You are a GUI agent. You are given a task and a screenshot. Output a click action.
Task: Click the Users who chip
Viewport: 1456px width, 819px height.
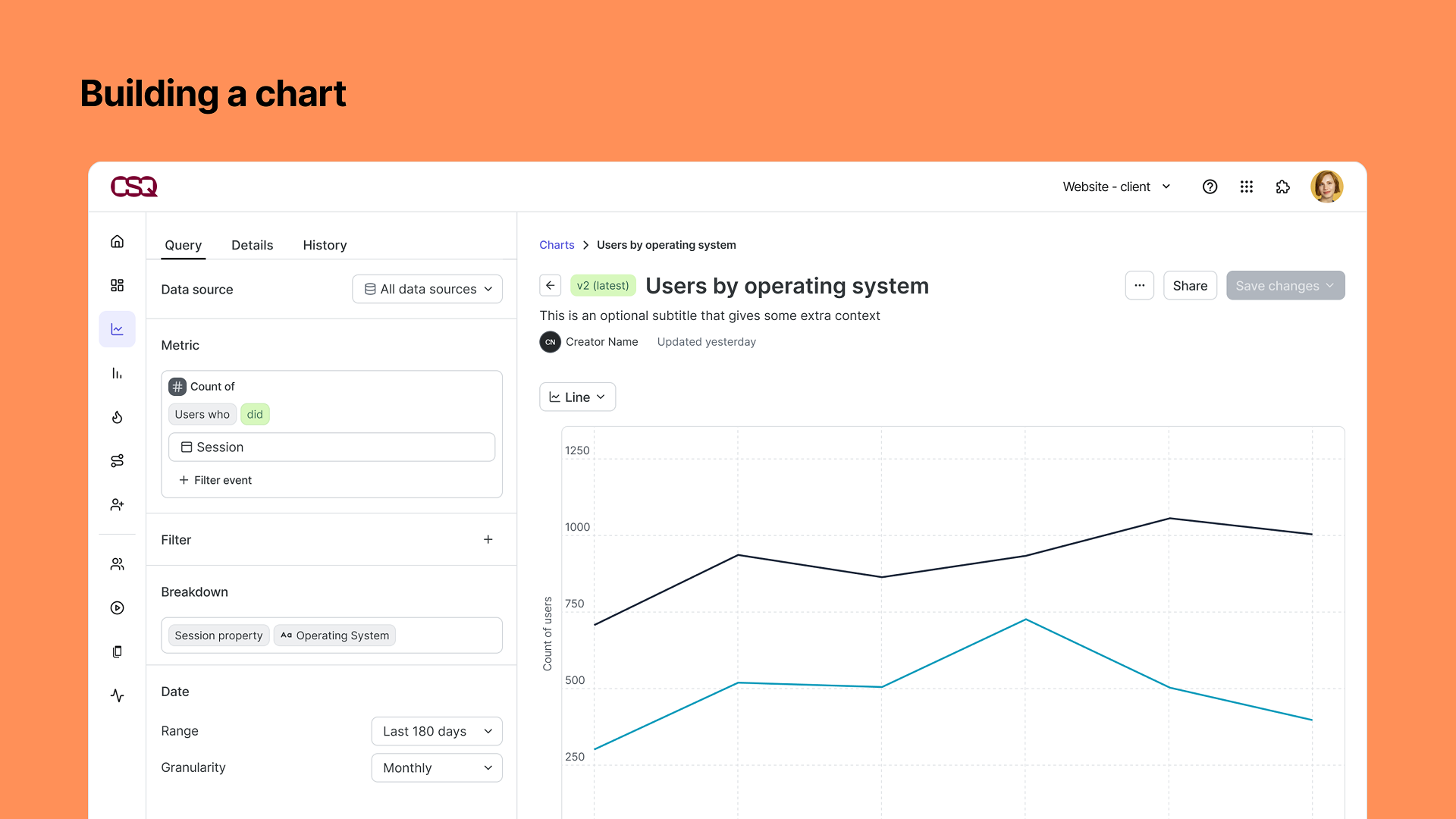click(202, 414)
